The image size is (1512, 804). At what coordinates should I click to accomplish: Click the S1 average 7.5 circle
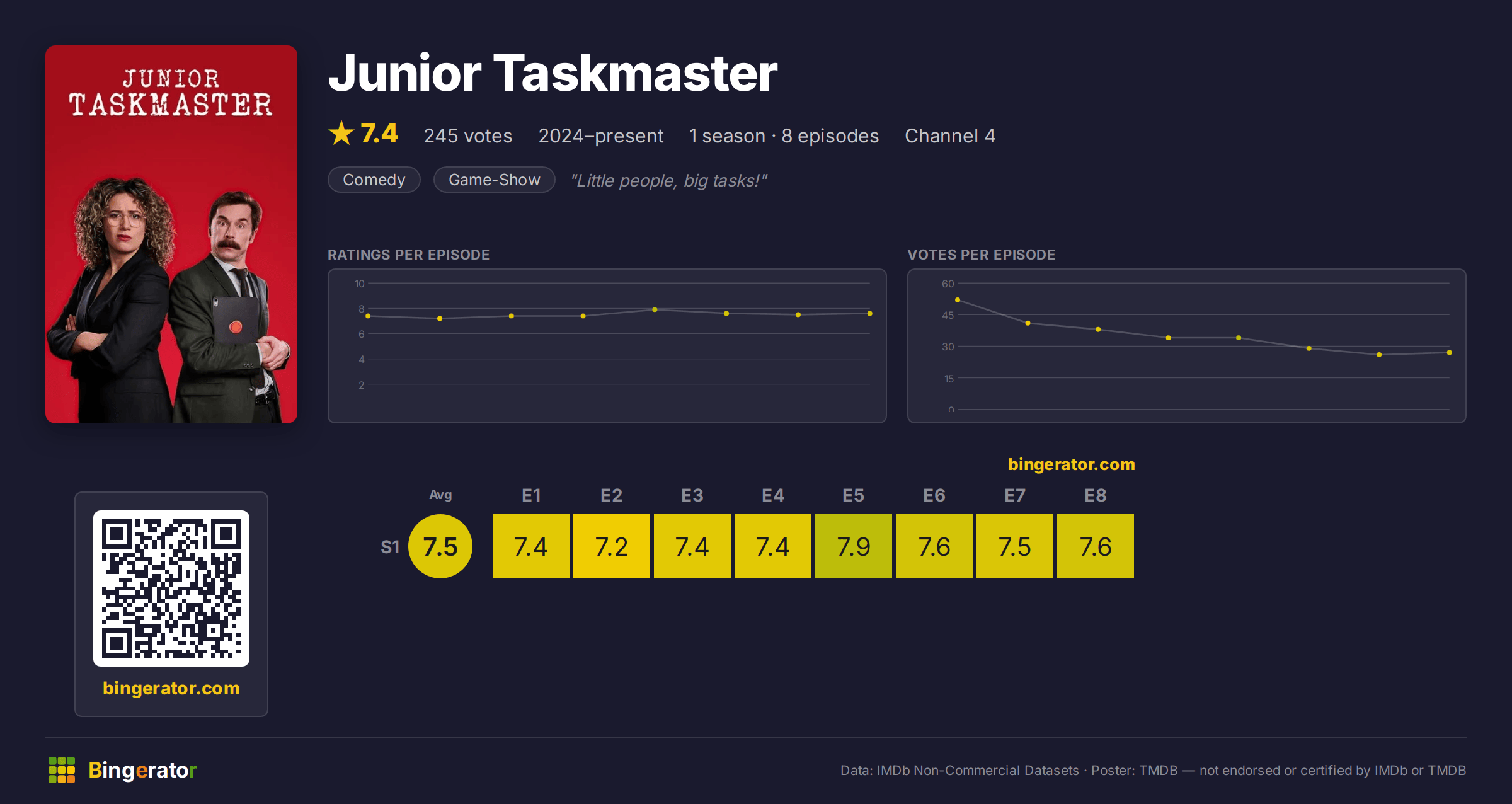pyautogui.click(x=440, y=546)
